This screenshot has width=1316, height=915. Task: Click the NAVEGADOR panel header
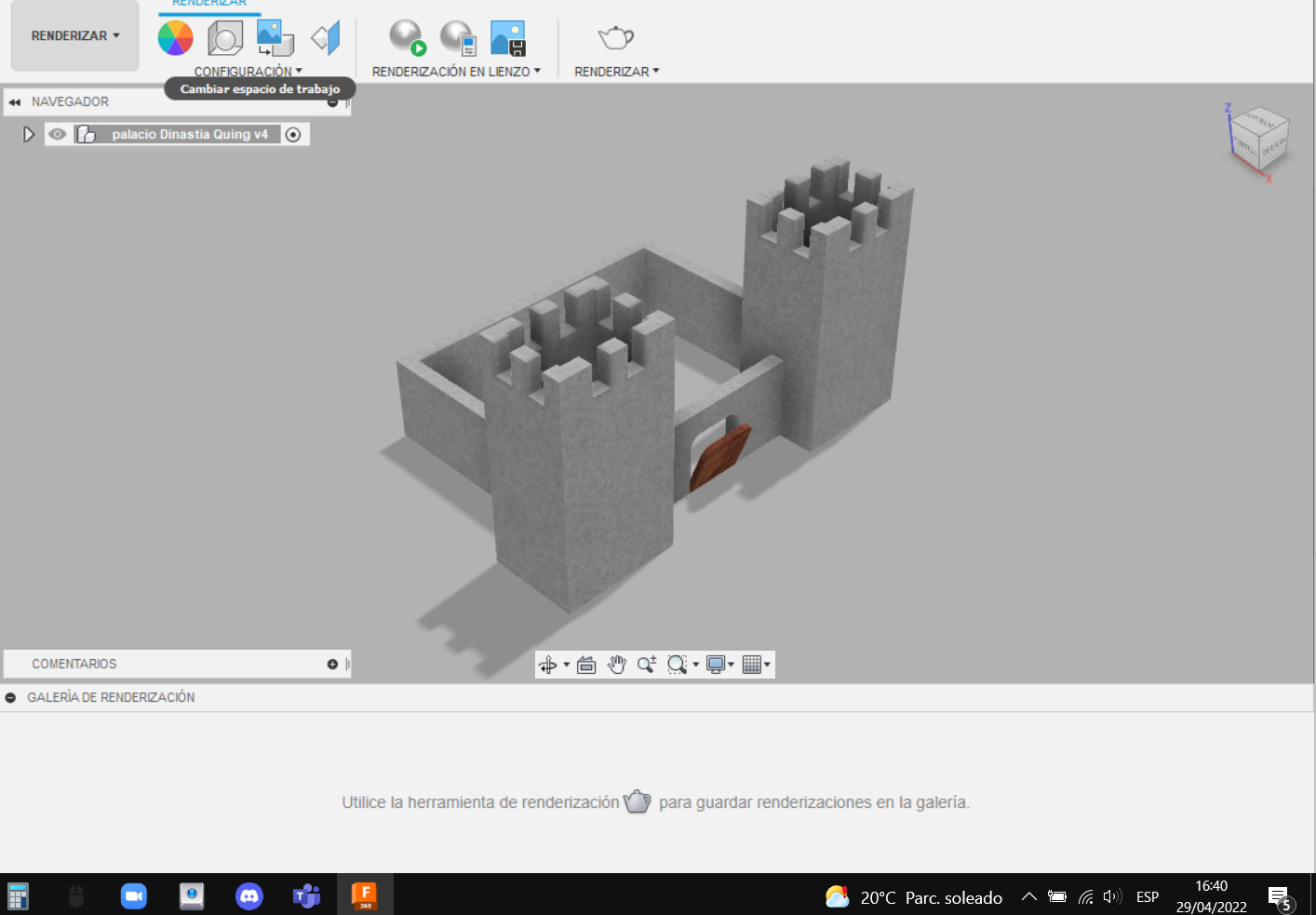pyautogui.click(x=177, y=101)
